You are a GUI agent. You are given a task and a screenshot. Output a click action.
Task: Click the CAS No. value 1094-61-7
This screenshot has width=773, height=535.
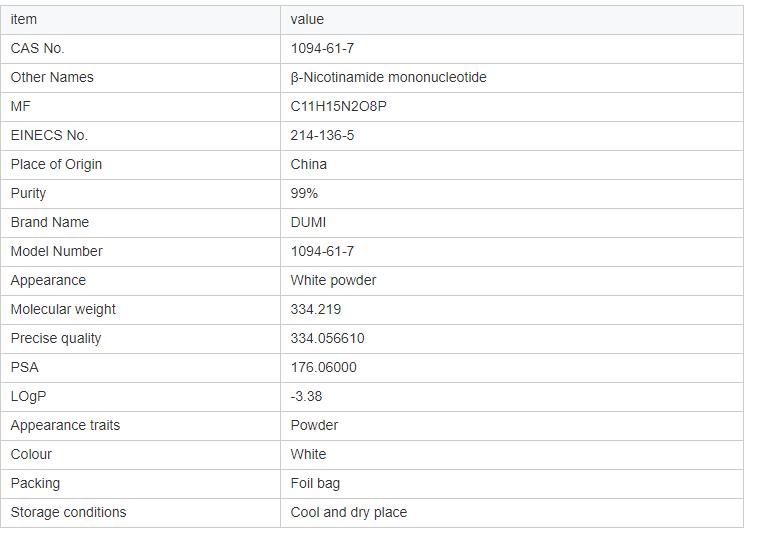pyautogui.click(x=322, y=48)
